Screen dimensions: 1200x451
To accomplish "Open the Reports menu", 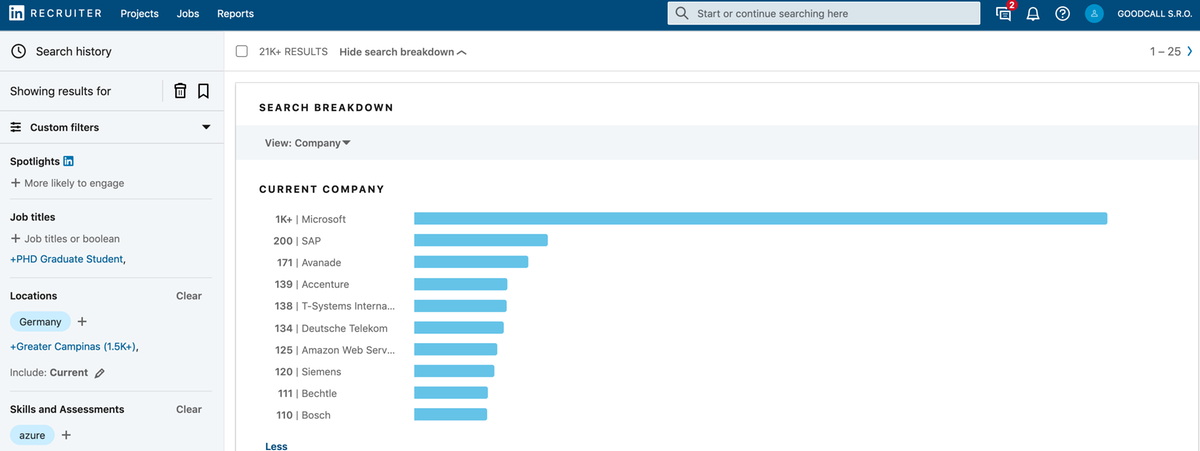I will point(235,14).
